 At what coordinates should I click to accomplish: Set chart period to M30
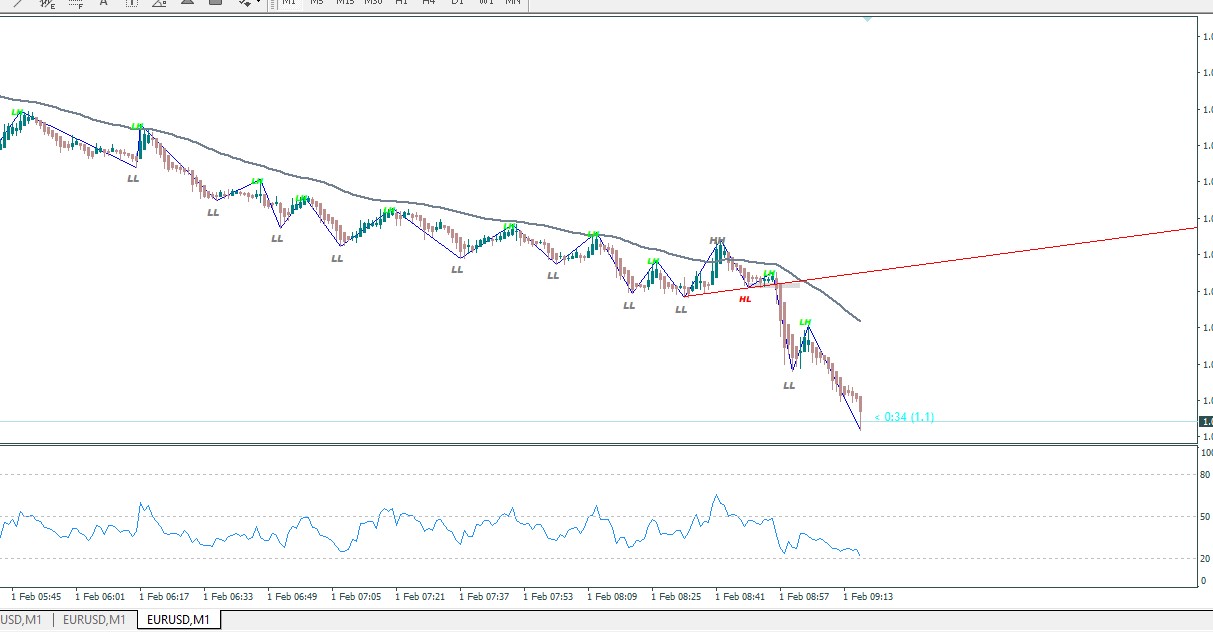click(x=373, y=3)
